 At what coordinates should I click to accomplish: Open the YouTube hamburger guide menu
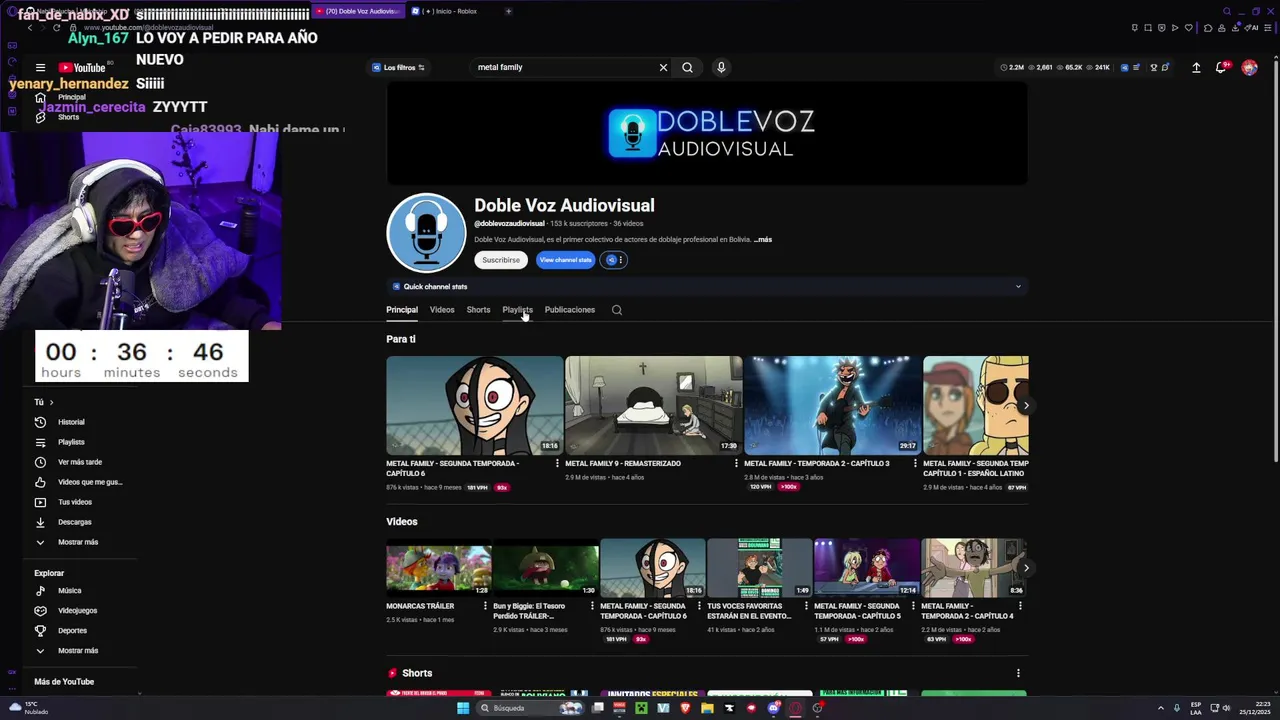click(40, 68)
